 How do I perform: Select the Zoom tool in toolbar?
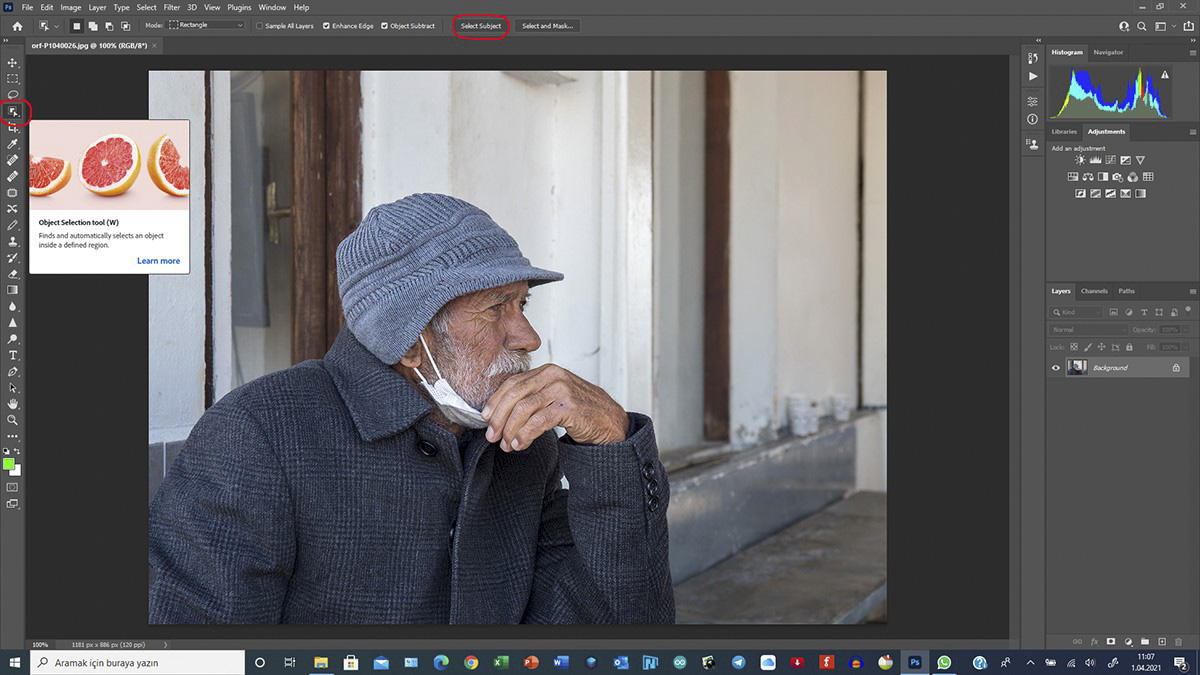coord(13,420)
